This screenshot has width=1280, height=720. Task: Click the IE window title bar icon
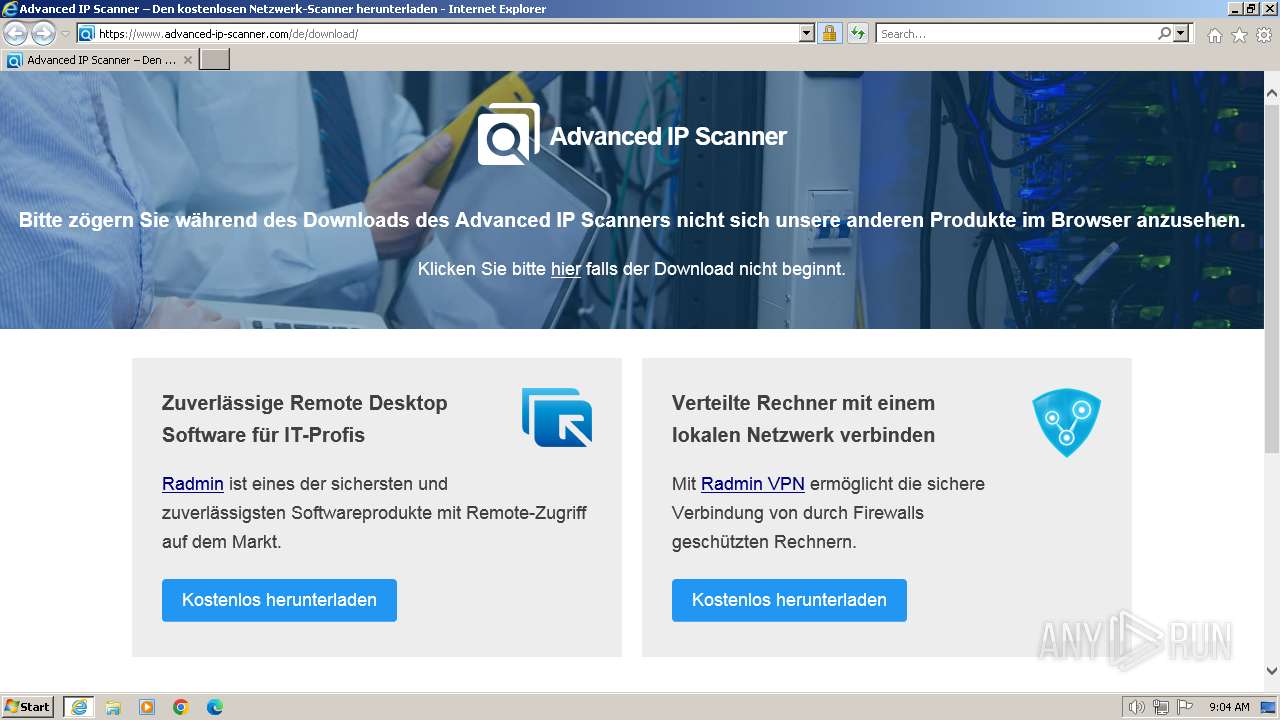tap(10, 9)
